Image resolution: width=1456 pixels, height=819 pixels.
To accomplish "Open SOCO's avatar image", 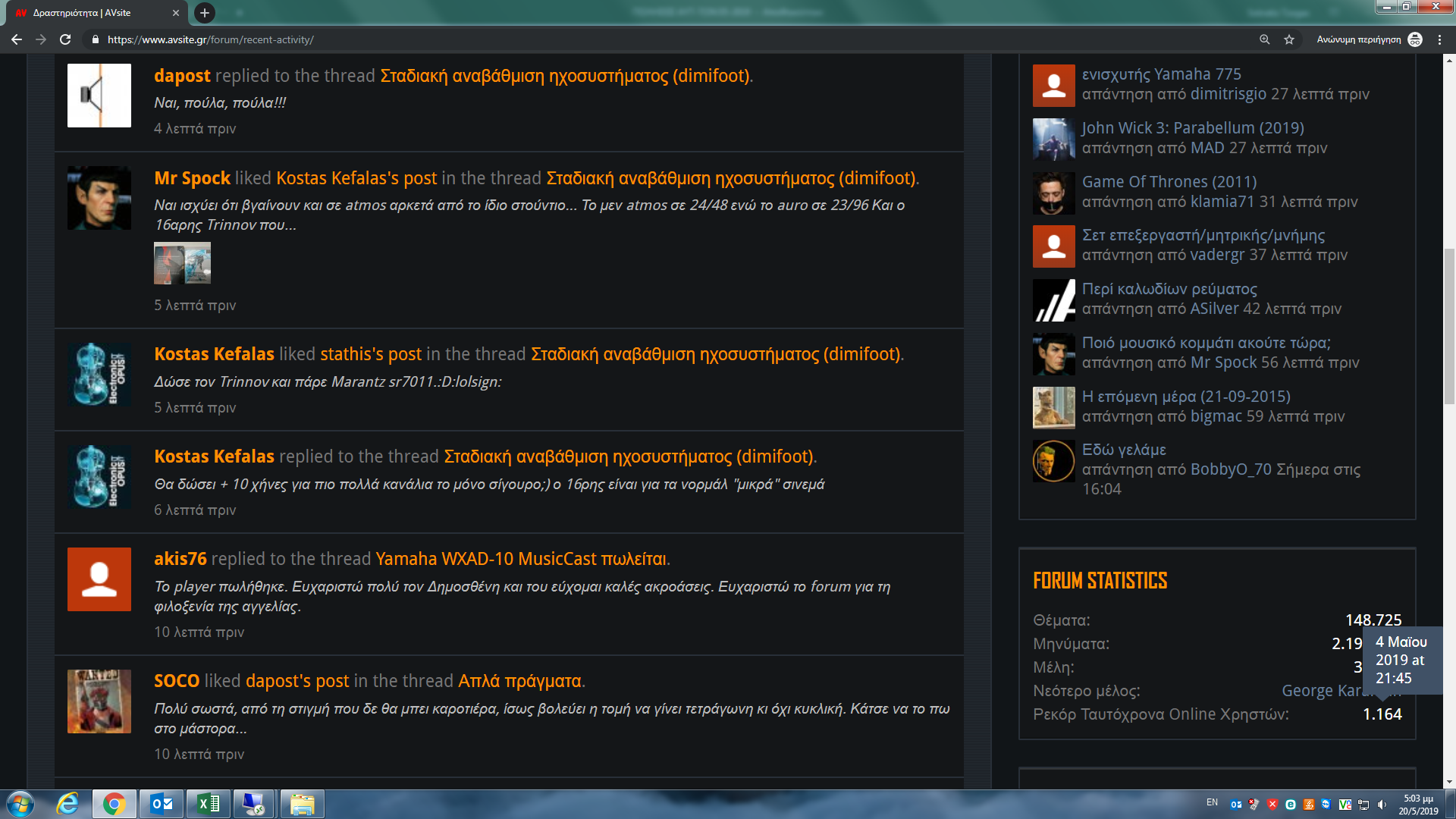I will [x=99, y=701].
